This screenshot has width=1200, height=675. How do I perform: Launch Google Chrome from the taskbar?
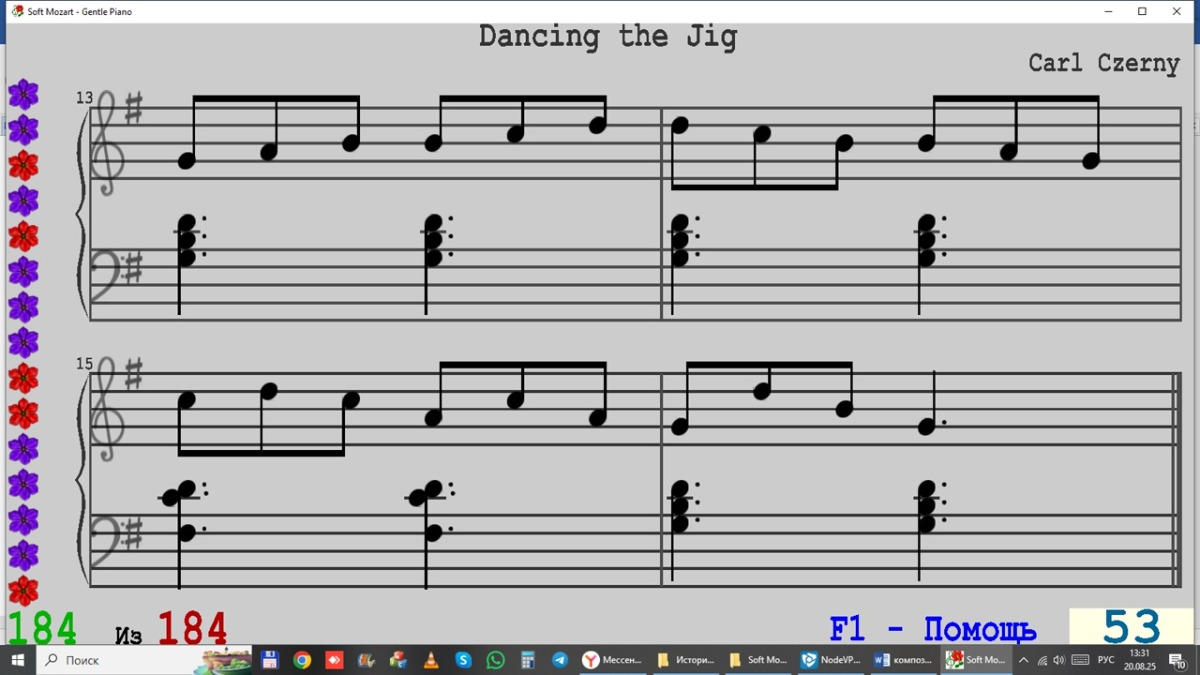coord(302,660)
